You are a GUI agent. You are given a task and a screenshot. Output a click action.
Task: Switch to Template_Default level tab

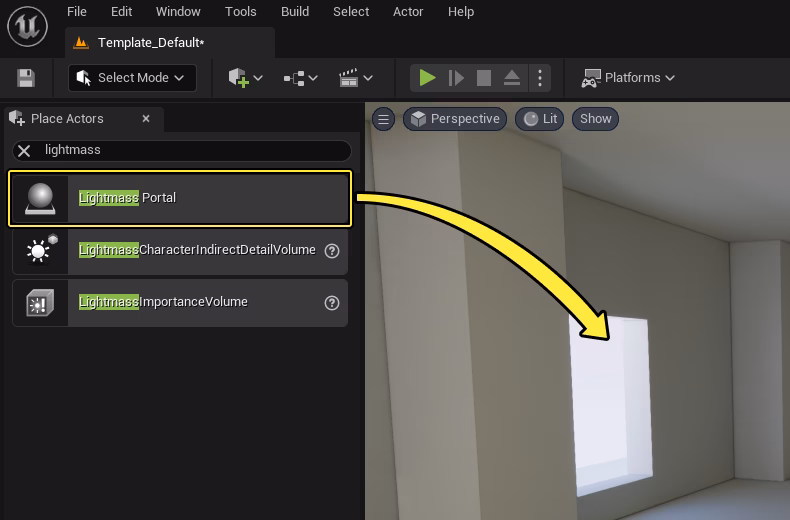(x=170, y=43)
